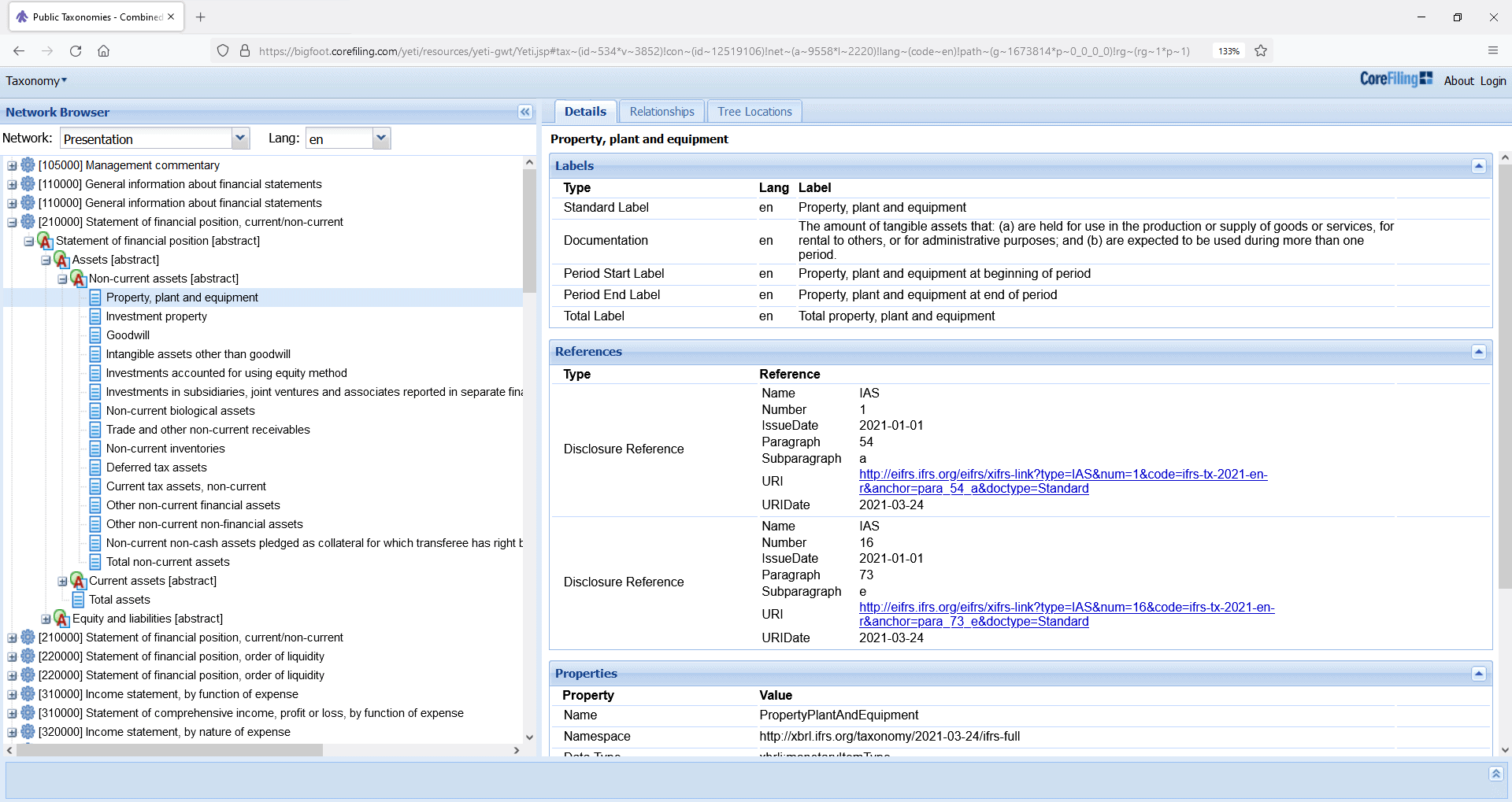
Task: Collapse the Network Browser panel with double-arrow icon
Action: 525,112
